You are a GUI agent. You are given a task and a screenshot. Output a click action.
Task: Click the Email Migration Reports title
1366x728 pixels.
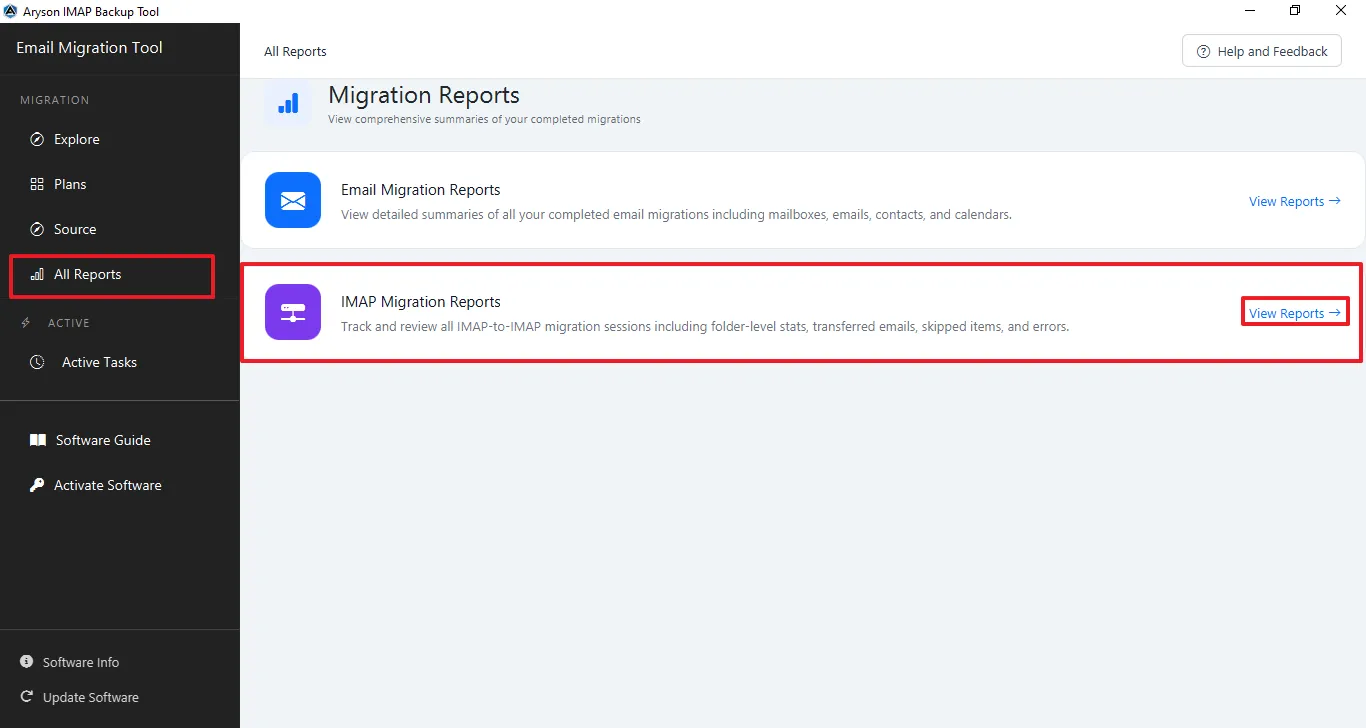click(420, 189)
